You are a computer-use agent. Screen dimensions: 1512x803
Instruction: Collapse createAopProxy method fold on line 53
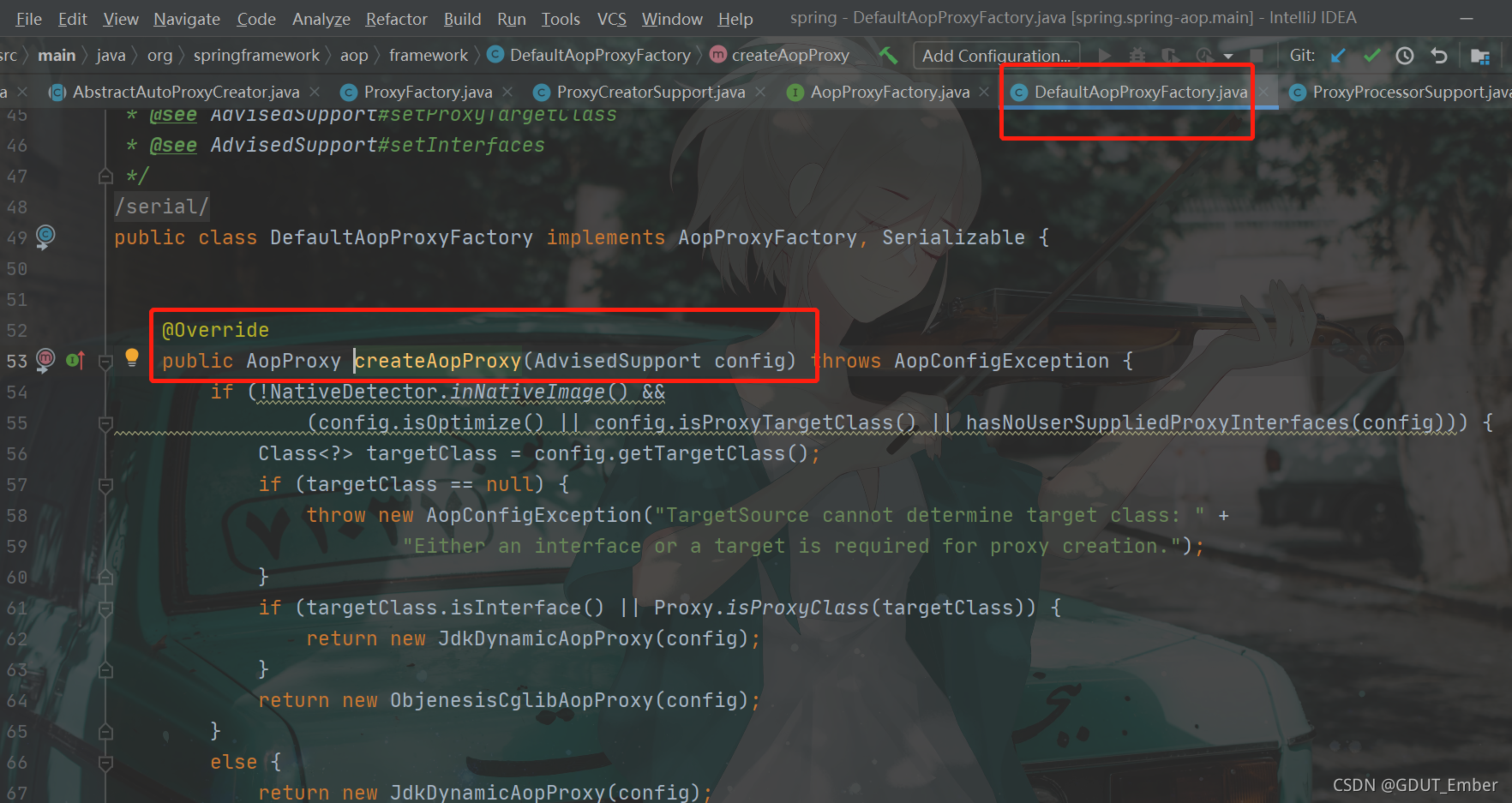pos(105,362)
